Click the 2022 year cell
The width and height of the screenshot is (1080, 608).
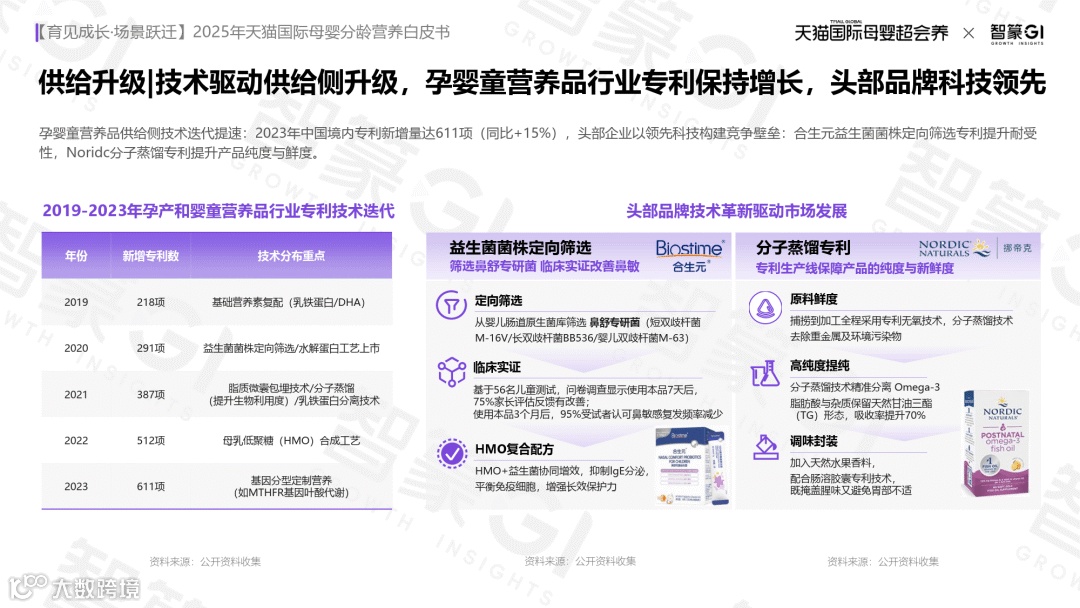pos(76,441)
